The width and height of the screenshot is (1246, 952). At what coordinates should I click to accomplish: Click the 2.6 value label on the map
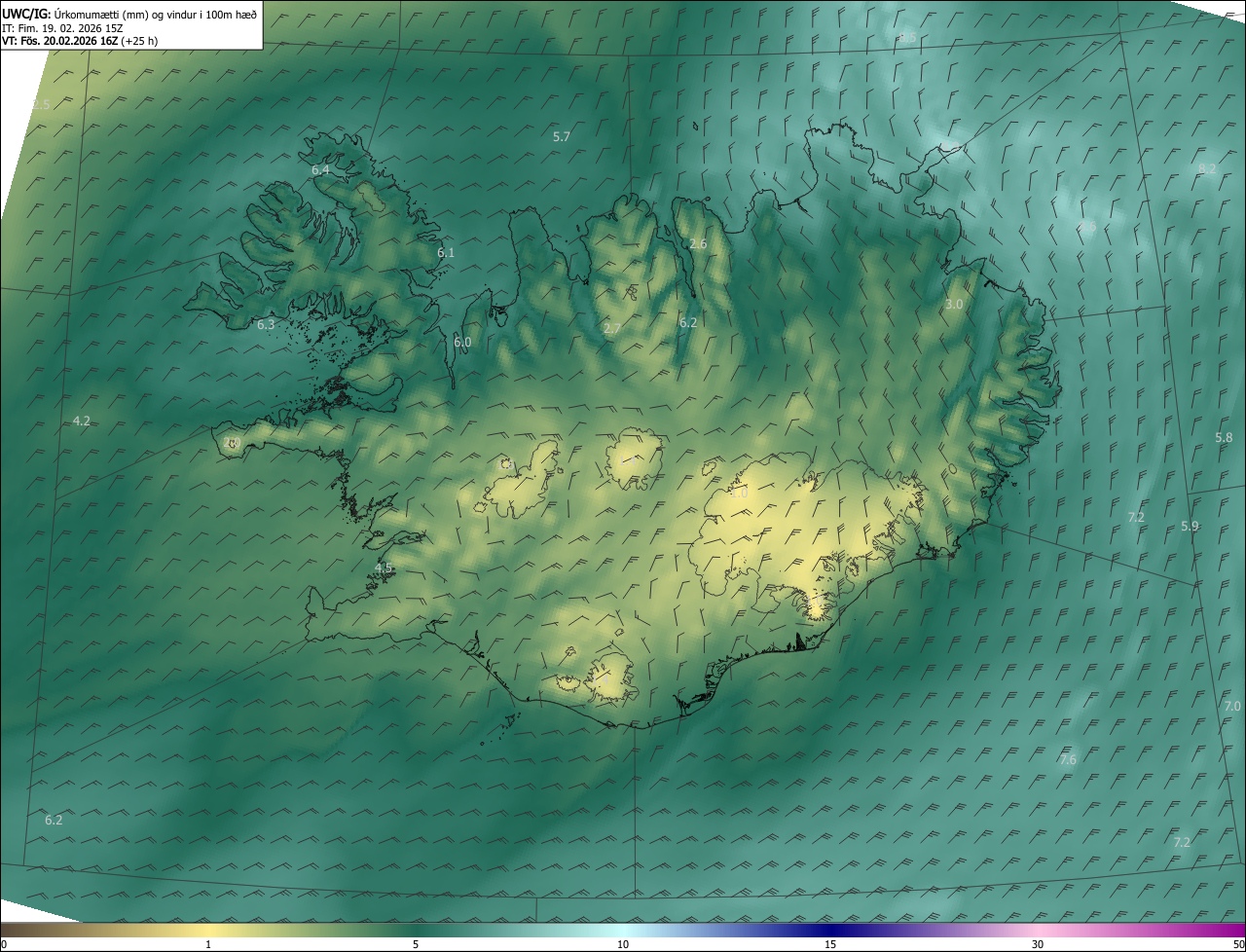tap(698, 244)
